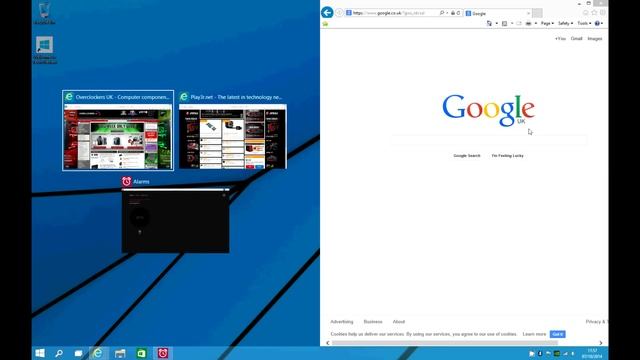Open the Recycle Bin desktop icon
Viewport: 640px width, 360px height.
(44, 13)
